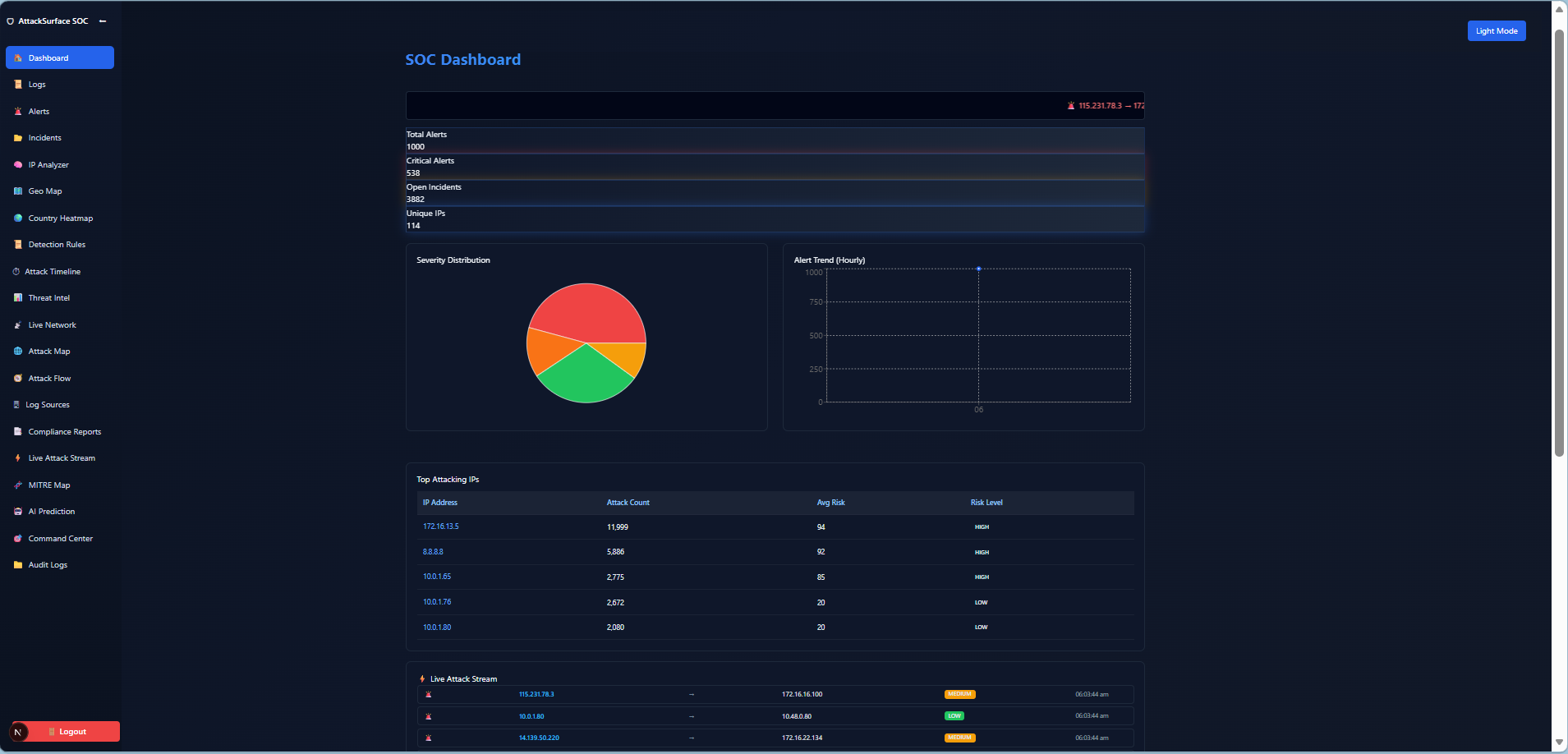Click the round N avatar badge
Viewport: 1568px width, 754px height.
pos(18,732)
